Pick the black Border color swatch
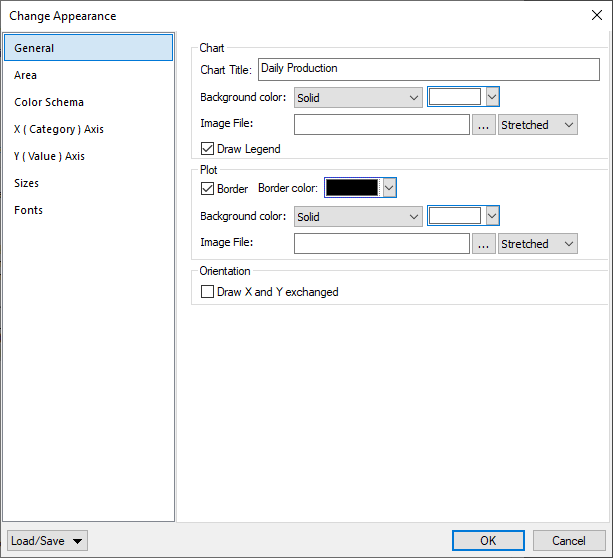This screenshot has width=613, height=558. [353, 188]
